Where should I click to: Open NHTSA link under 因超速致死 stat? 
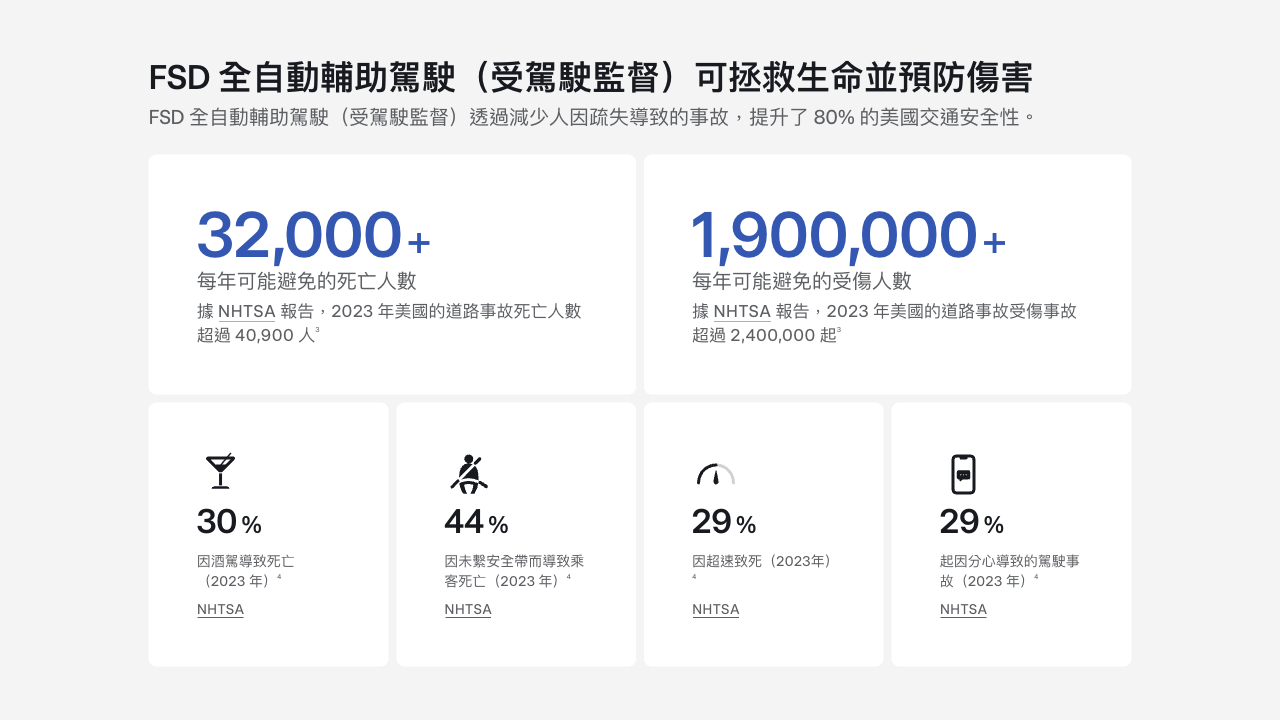pos(715,609)
